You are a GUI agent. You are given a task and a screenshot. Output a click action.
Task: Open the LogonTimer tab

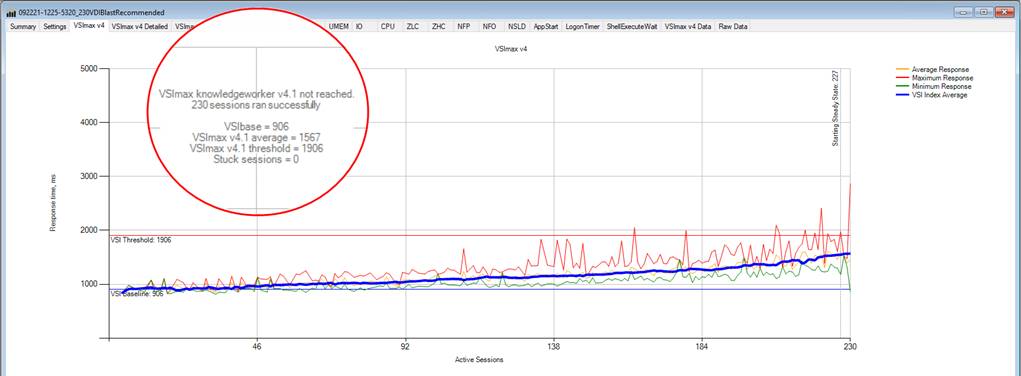click(x=583, y=27)
